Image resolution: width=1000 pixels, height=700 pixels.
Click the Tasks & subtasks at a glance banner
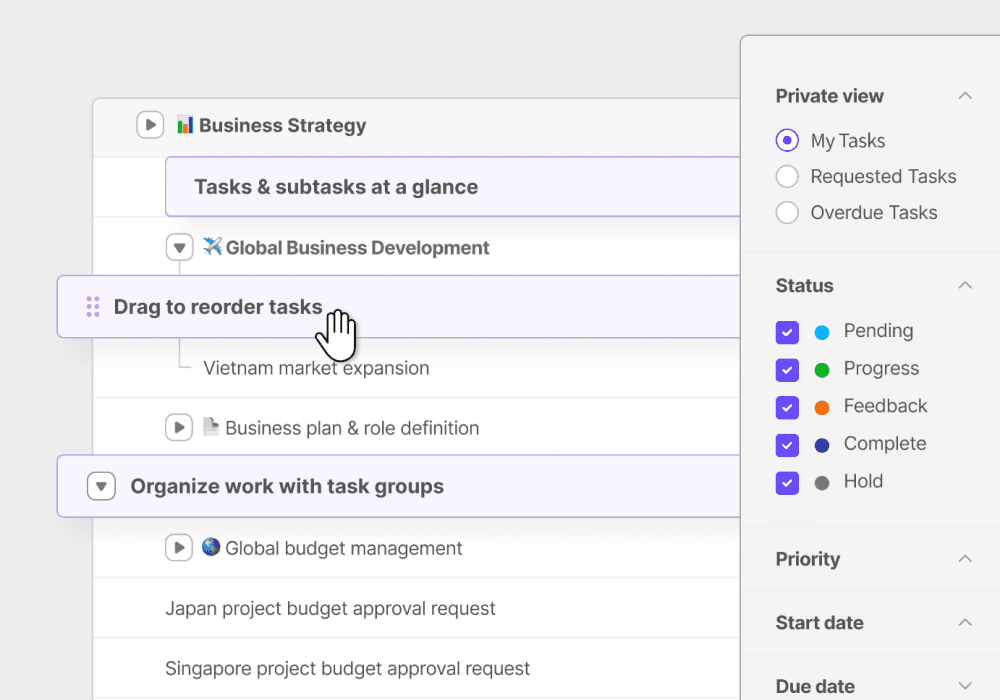point(453,187)
